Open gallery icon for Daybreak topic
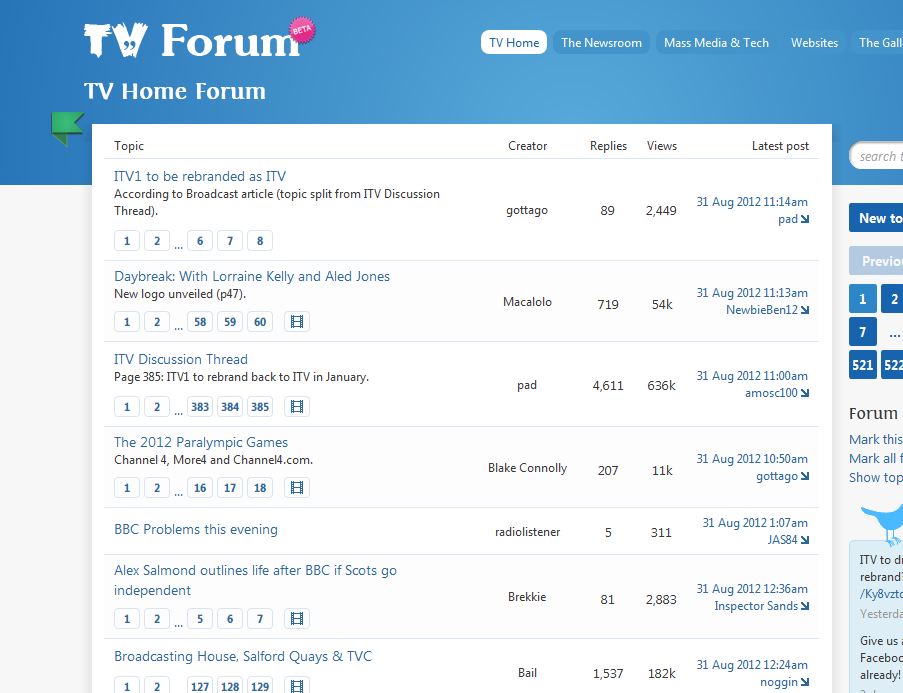The width and height of the screenshot is (903, 693). [297, 321]
